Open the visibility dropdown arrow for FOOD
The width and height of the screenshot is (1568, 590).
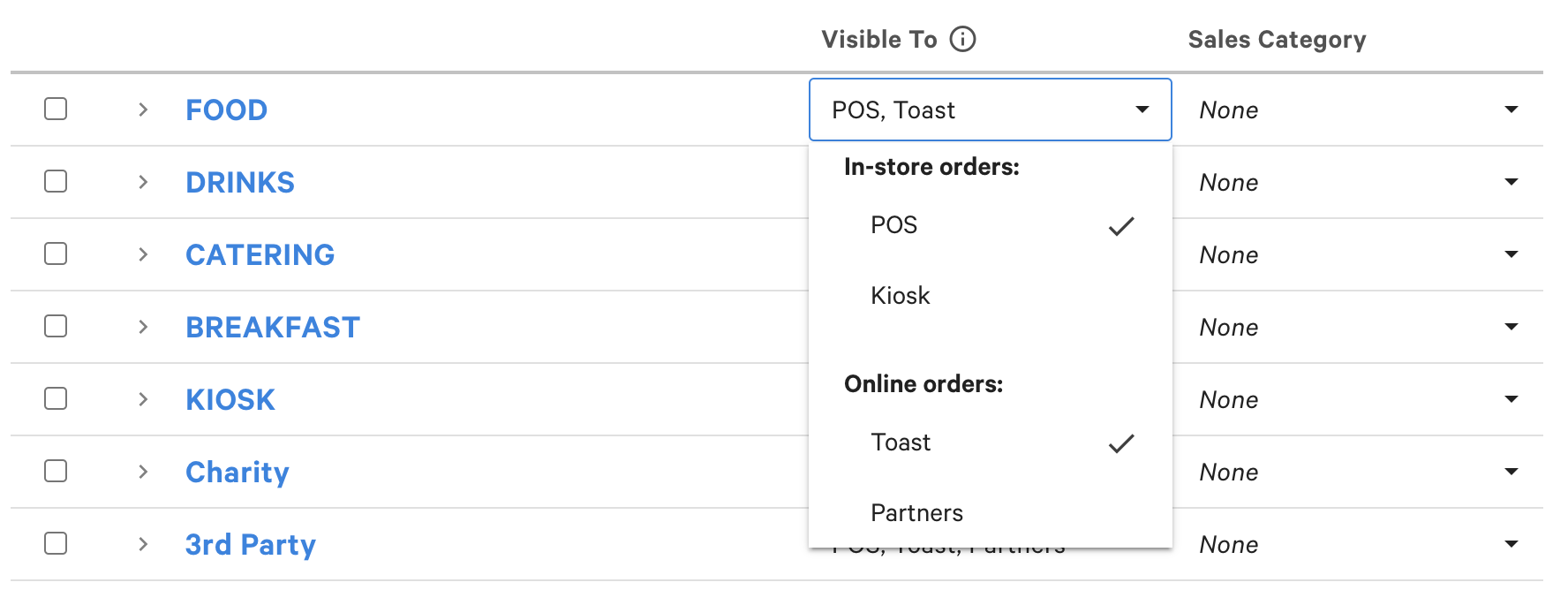click(x=1142, y=110)
